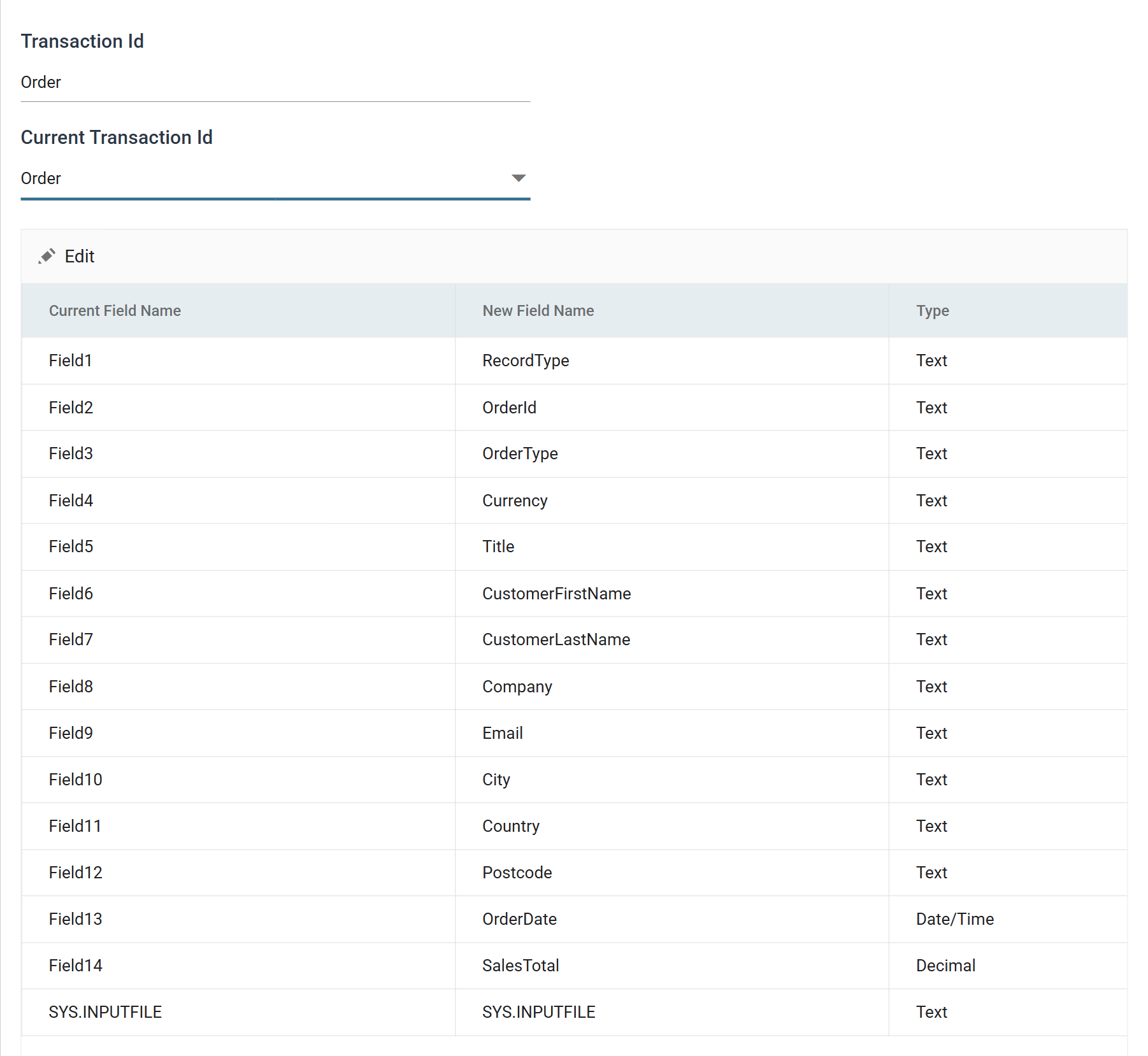Select the Field7 cell
This screenshot has height=1056, width=1148.
(x=238, y=639)
